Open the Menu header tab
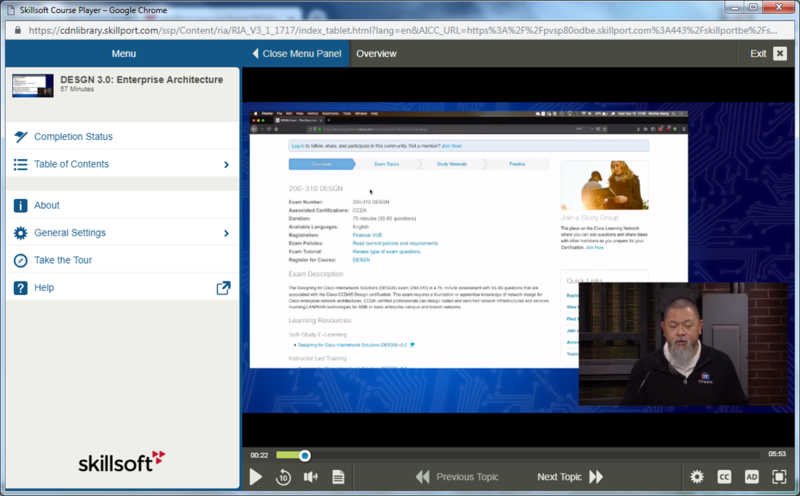This screenshot has height=496, width=800. tap(123, 54)
